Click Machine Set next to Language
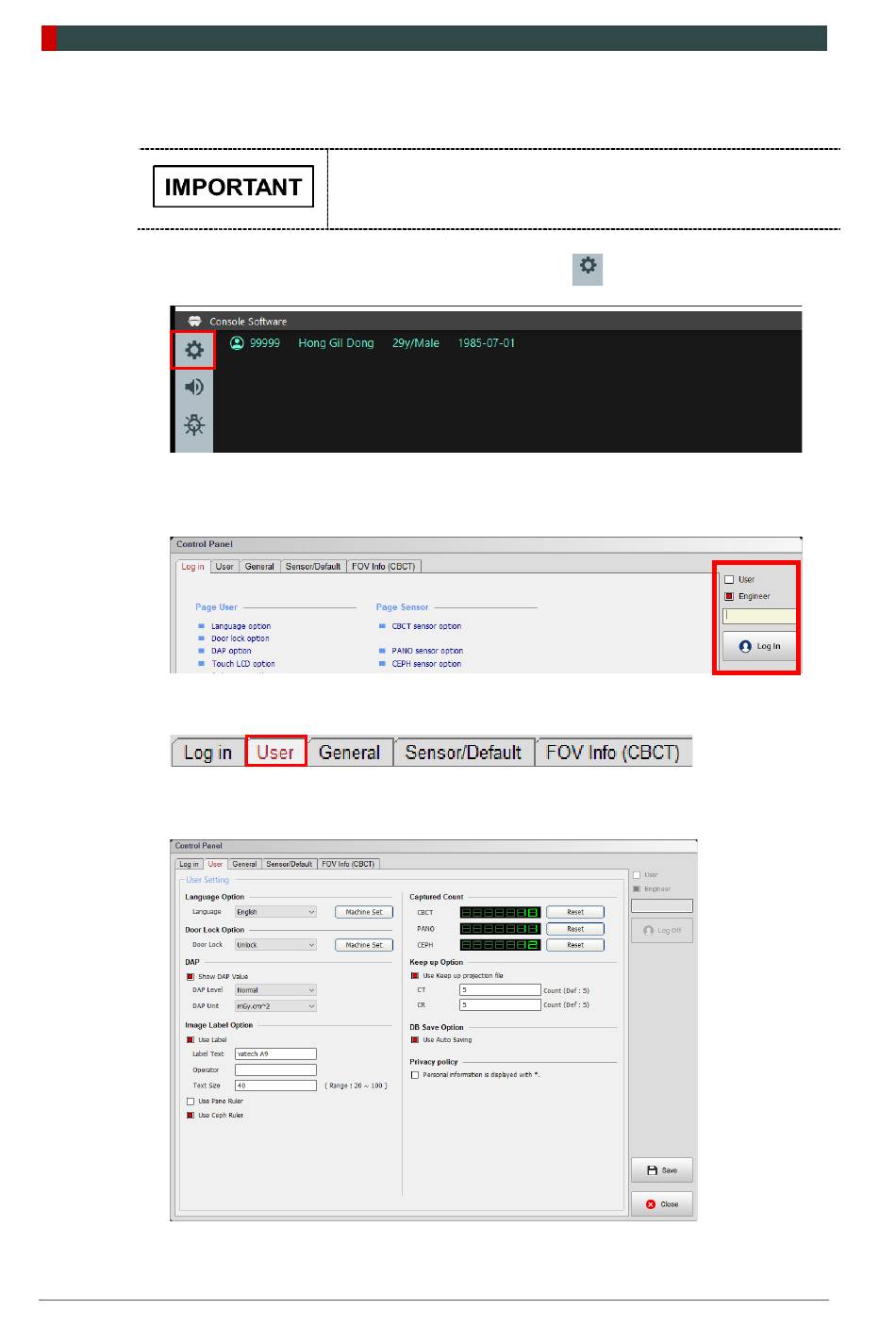Screen dimensions: 896x1326 pos(364,912)
